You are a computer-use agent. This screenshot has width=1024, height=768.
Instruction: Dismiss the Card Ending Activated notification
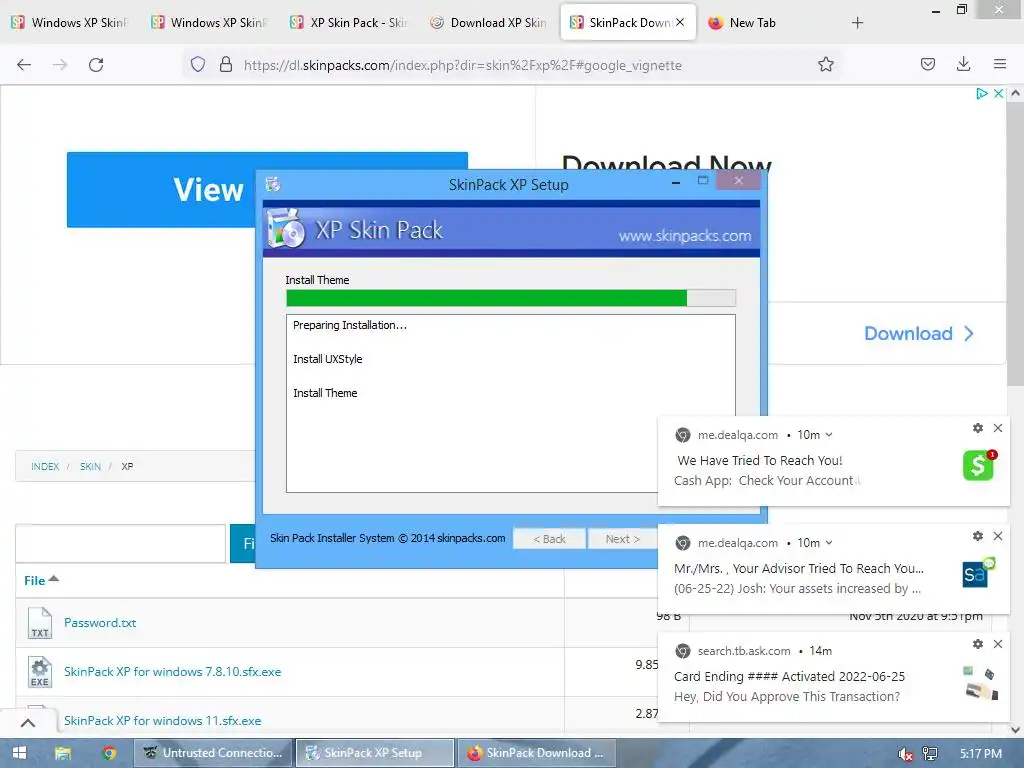(x=998, y=644)
